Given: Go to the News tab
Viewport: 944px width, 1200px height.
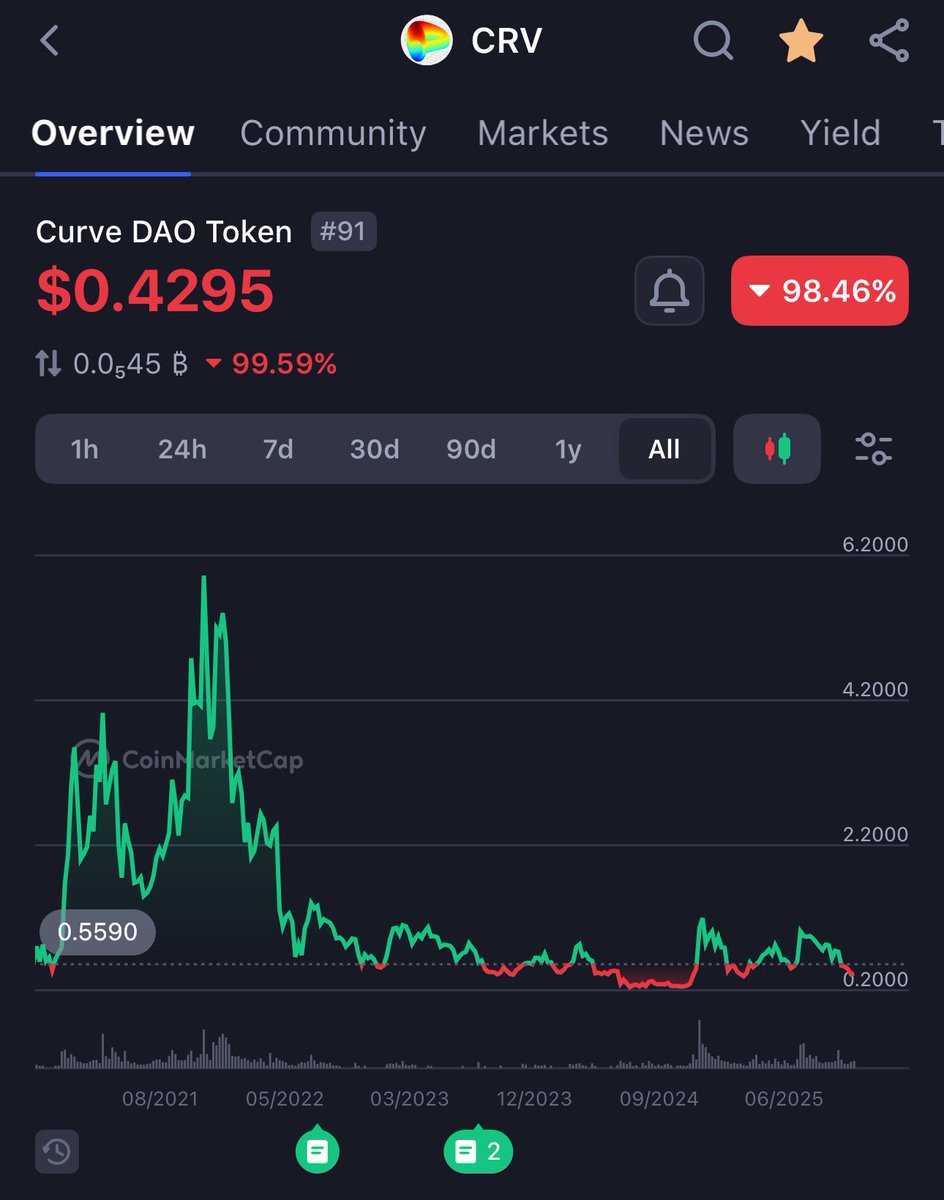Looking at the screenshot, I should (704, 133).
